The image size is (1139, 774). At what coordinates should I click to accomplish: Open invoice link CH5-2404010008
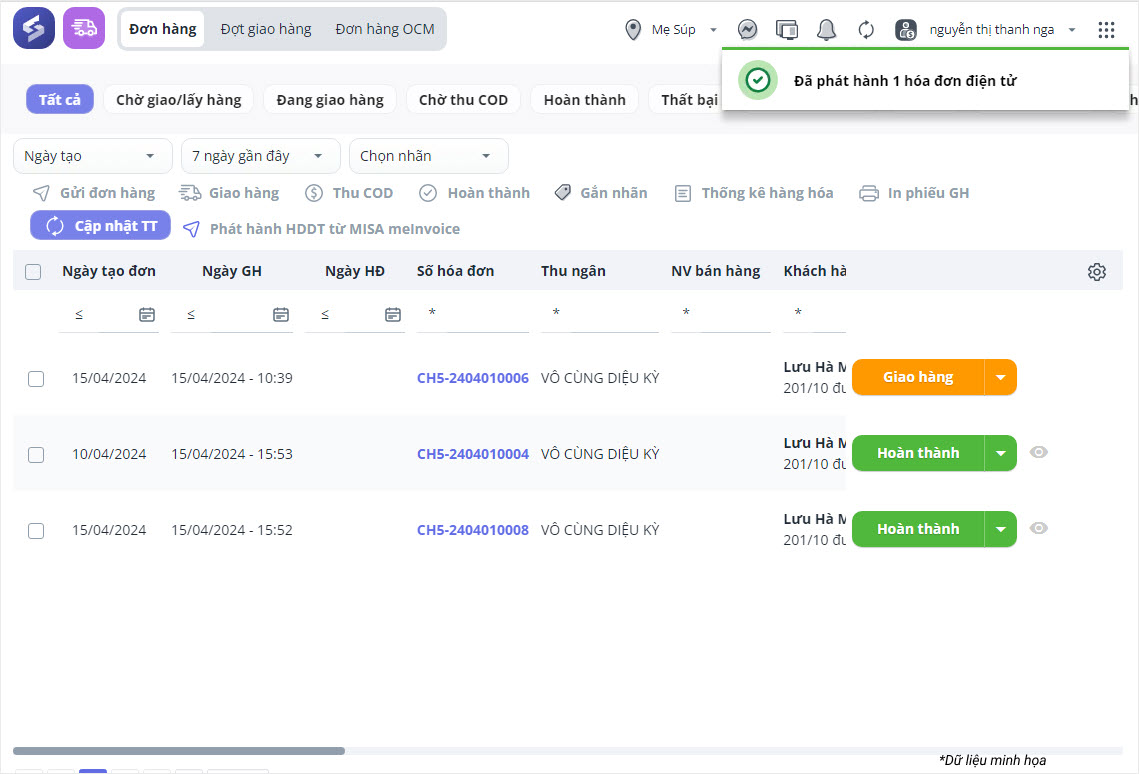472,530
